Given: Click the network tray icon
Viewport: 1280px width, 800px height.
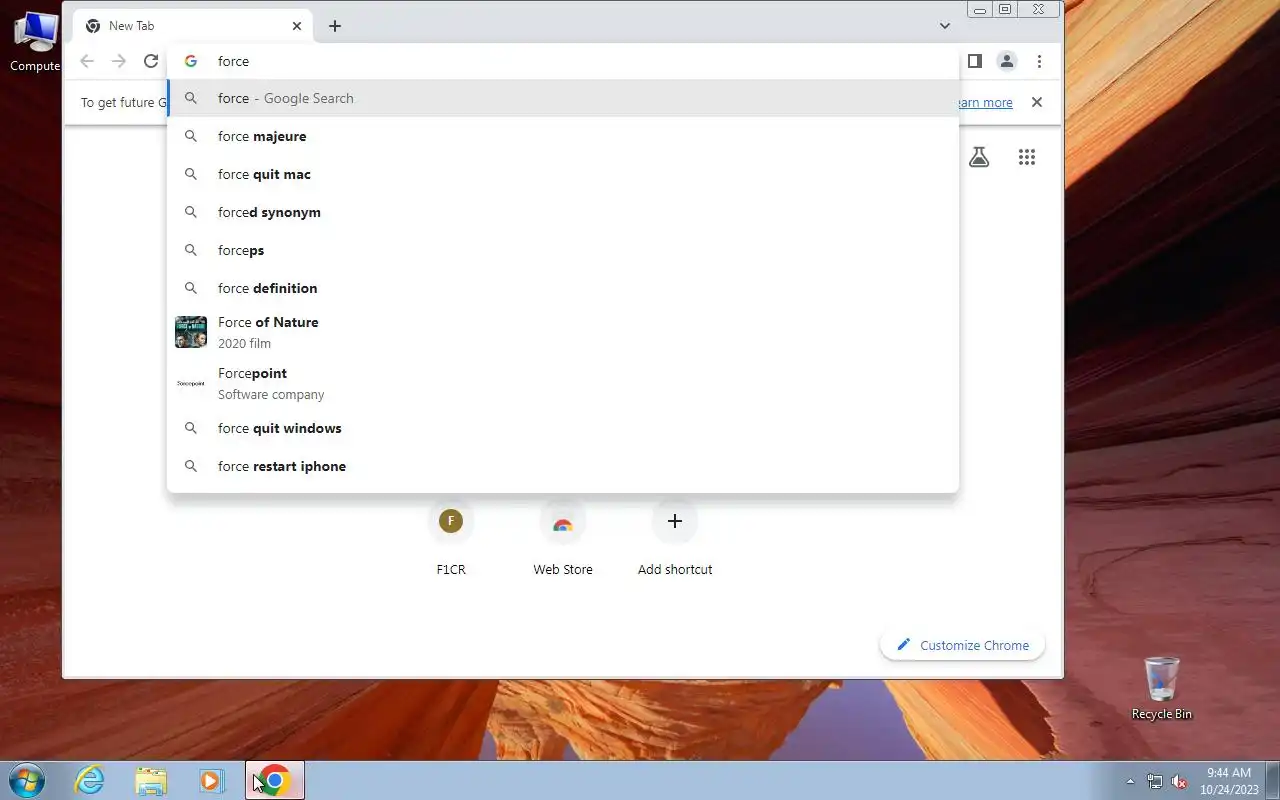Looking at the screenshot, I should coord(1155,781).
